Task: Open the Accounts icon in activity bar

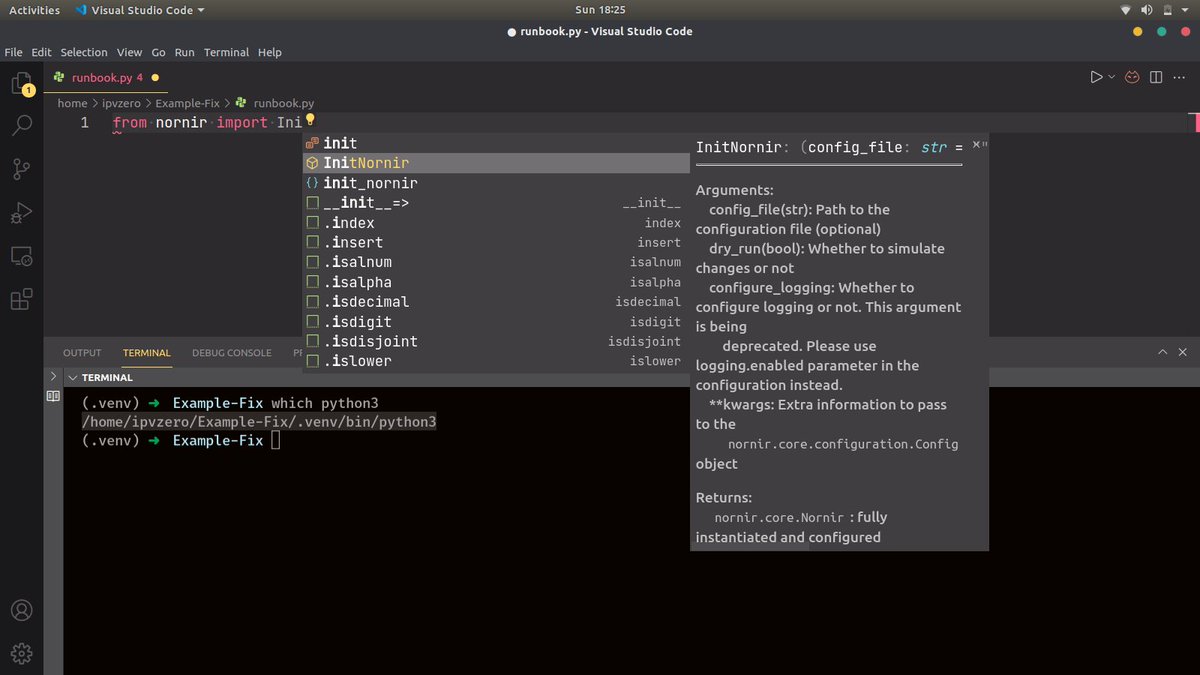Action: pos(21,610)
